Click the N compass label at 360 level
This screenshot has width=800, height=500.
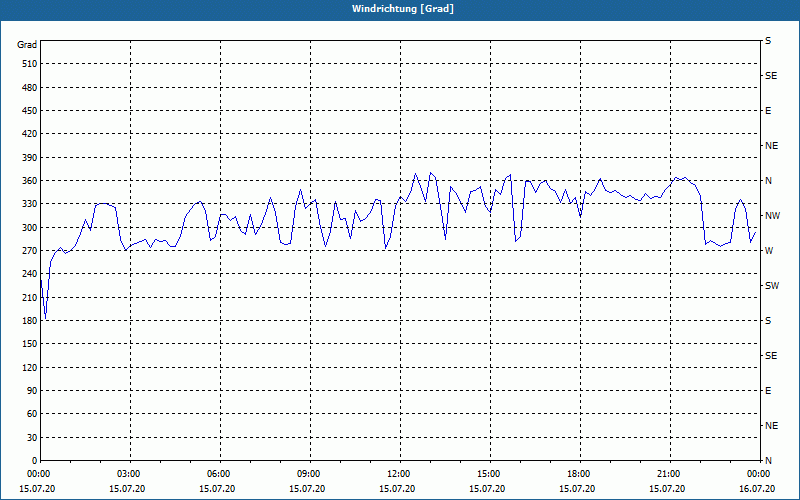pos(768,181)
